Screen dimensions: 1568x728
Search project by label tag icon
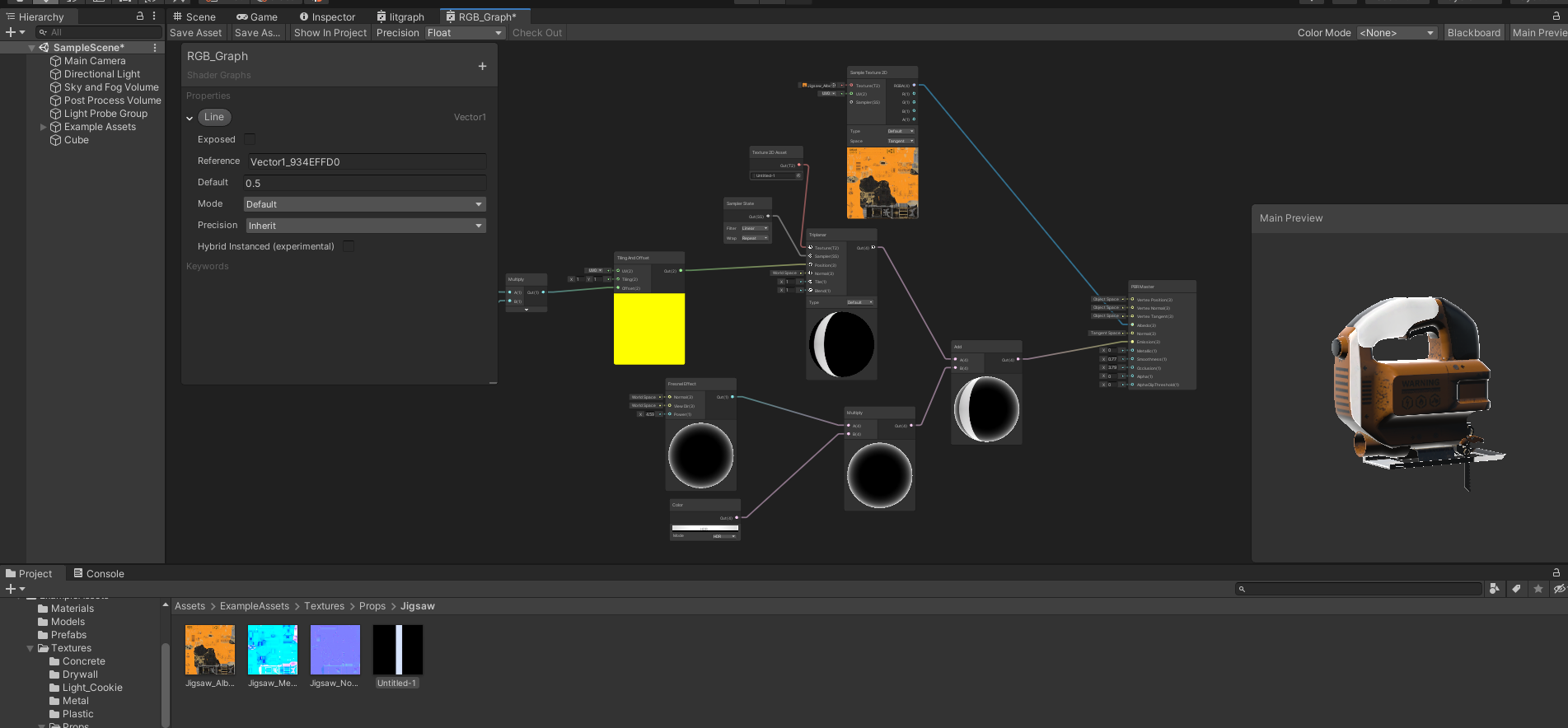click(x=1516, y=588)
